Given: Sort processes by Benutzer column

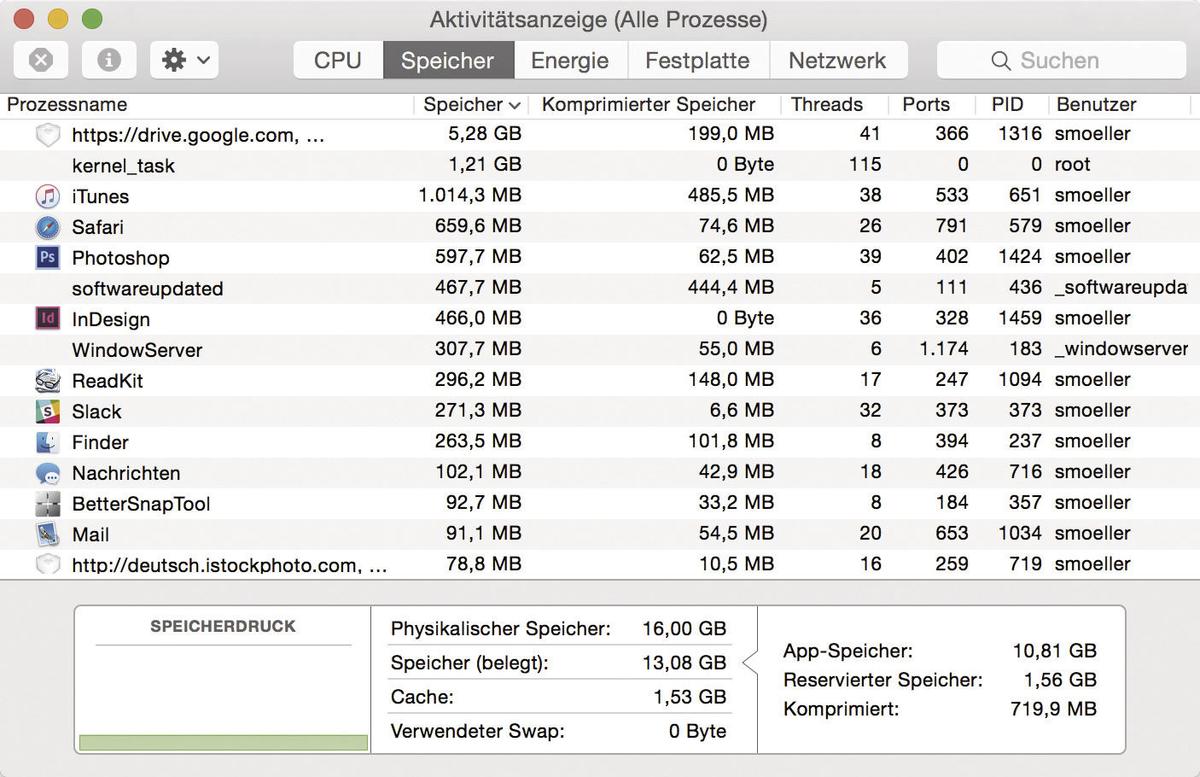Looking at the screenshot, I should pyautogui.click(x=1097, y=105).
